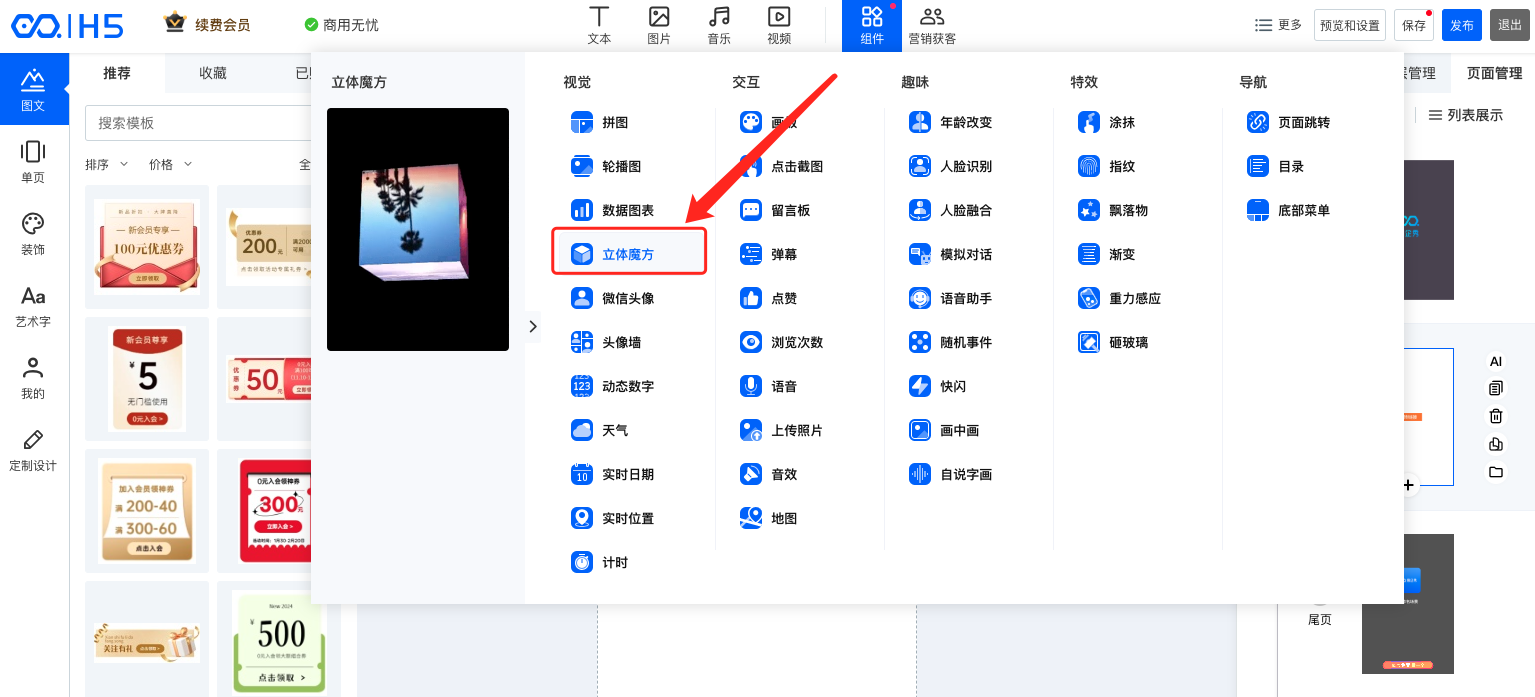
Task: Open the 页面管理 tab
Action: click(1494, 73)
